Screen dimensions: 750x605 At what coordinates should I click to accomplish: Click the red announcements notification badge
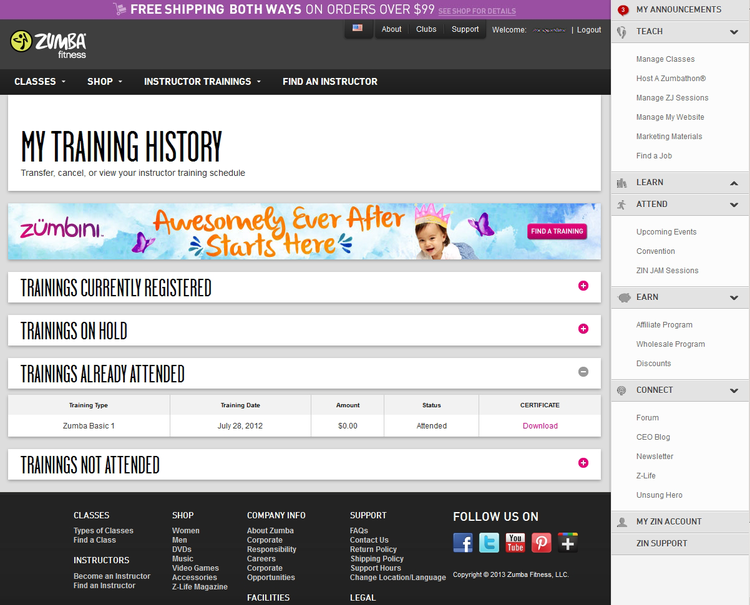[623, 10]
